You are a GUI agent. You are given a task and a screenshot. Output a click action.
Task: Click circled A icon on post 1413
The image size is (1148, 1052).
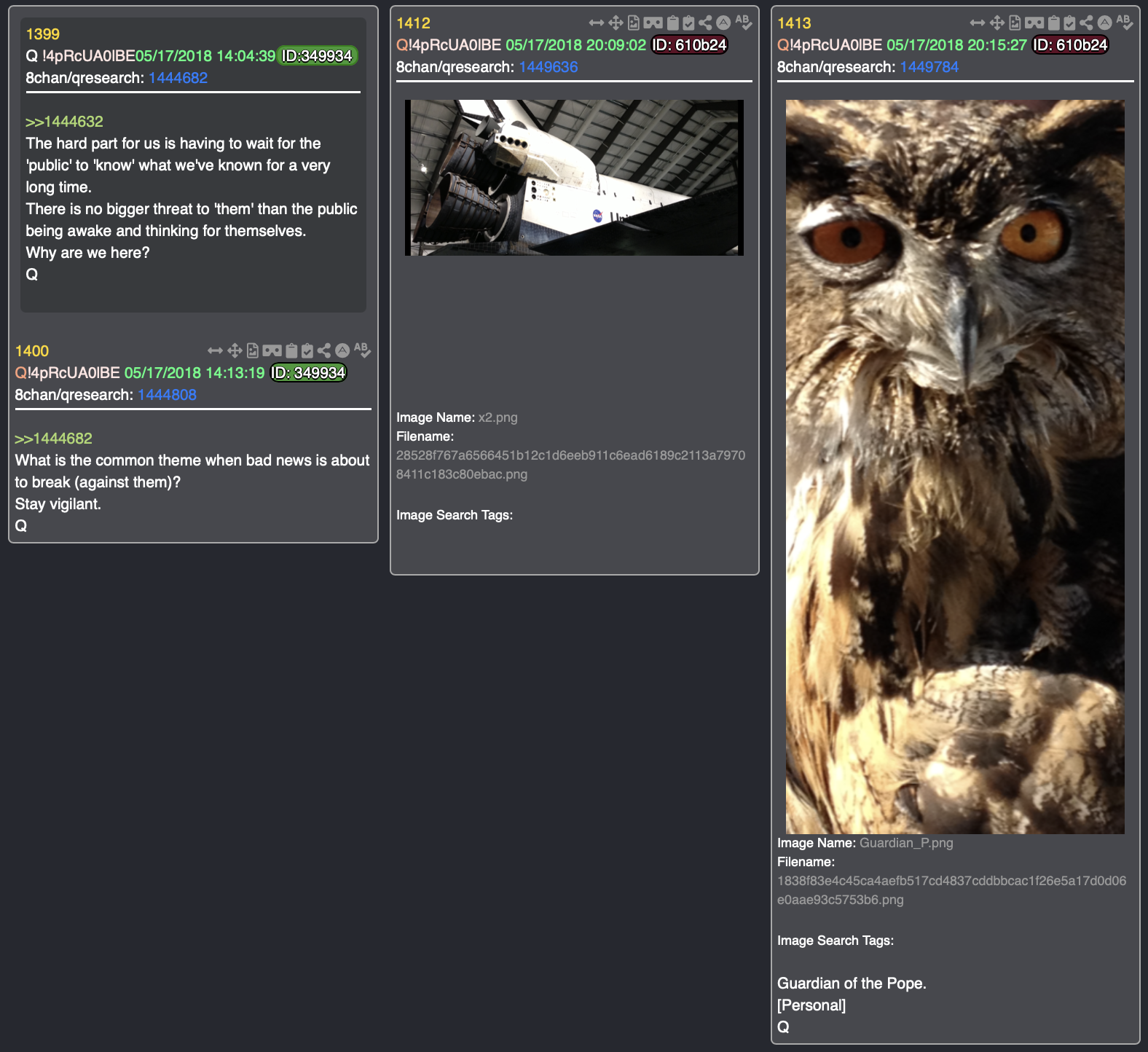[1104, 23]
